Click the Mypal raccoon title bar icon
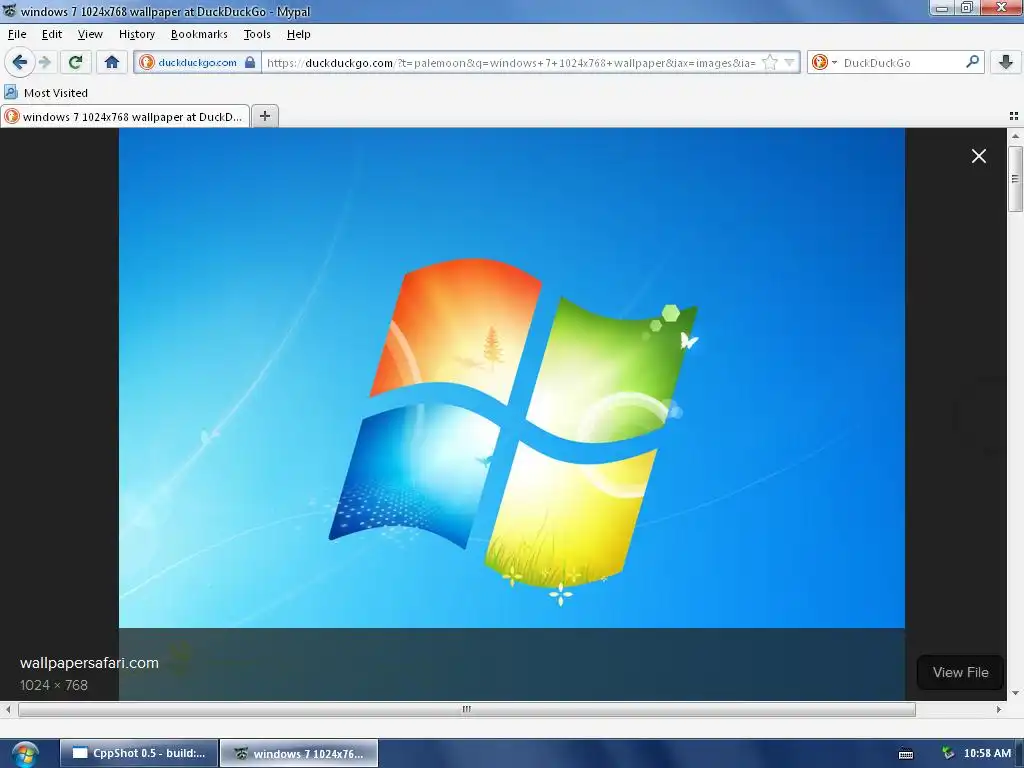1024x768 pixels. (9, 11)
